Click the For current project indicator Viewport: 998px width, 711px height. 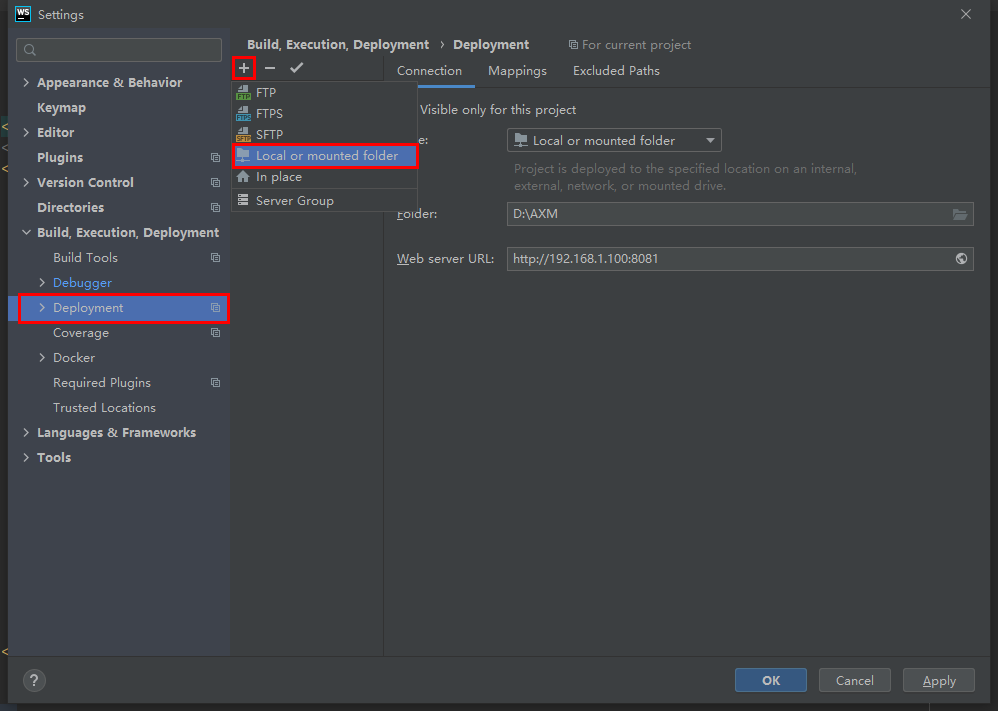tap(629, 44)
